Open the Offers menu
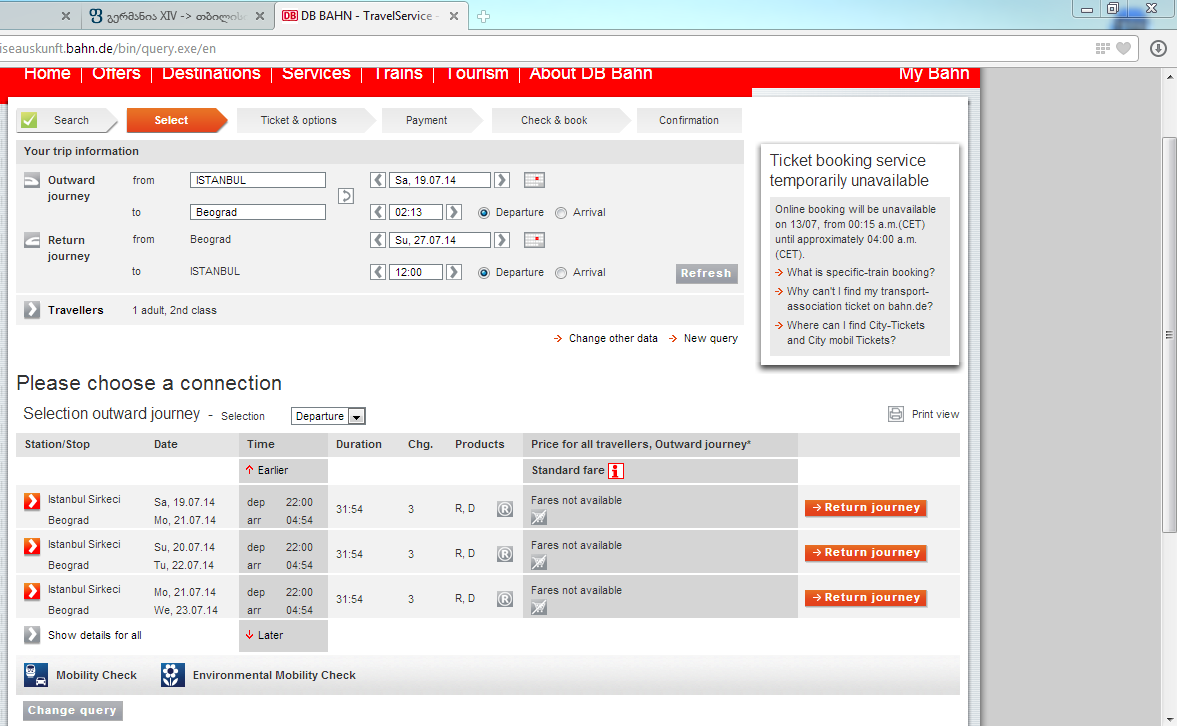1177x726 pixels. 116,73
